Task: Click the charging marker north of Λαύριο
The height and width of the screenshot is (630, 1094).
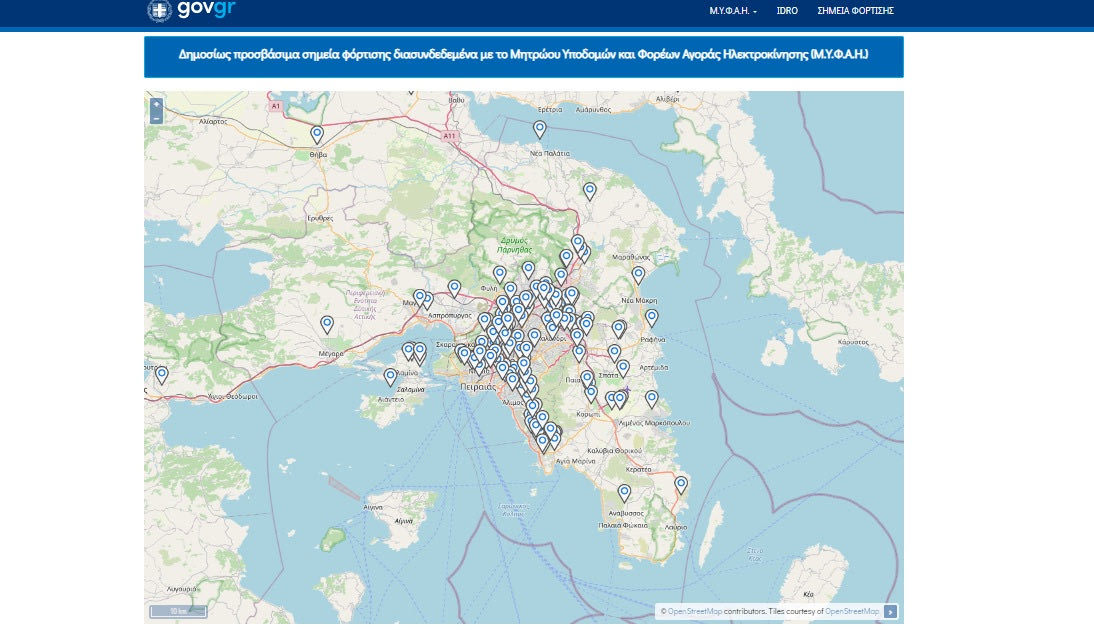Action: coord(681,484)
